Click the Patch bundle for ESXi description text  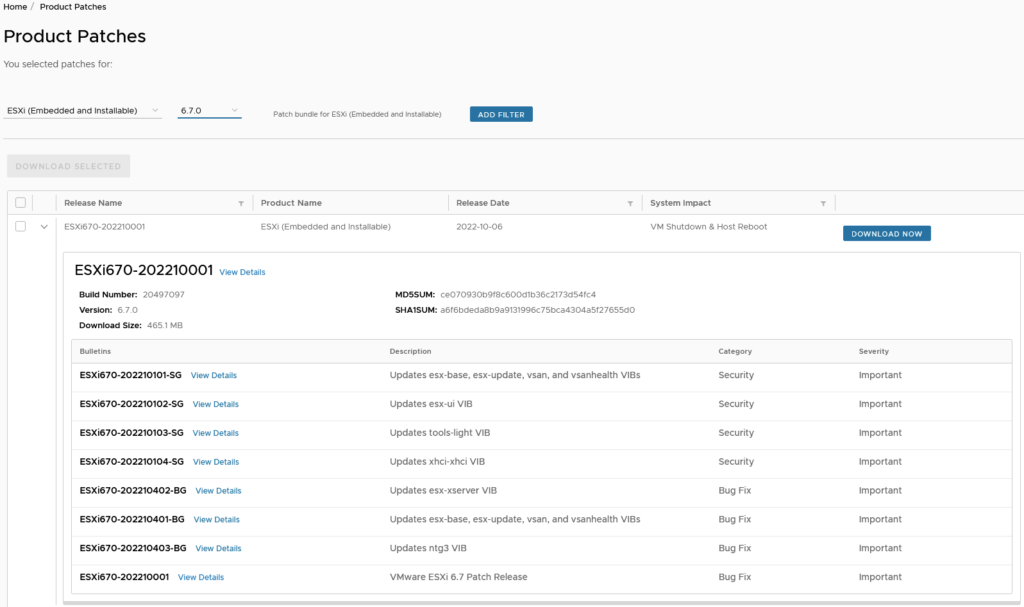coord(357,114)
